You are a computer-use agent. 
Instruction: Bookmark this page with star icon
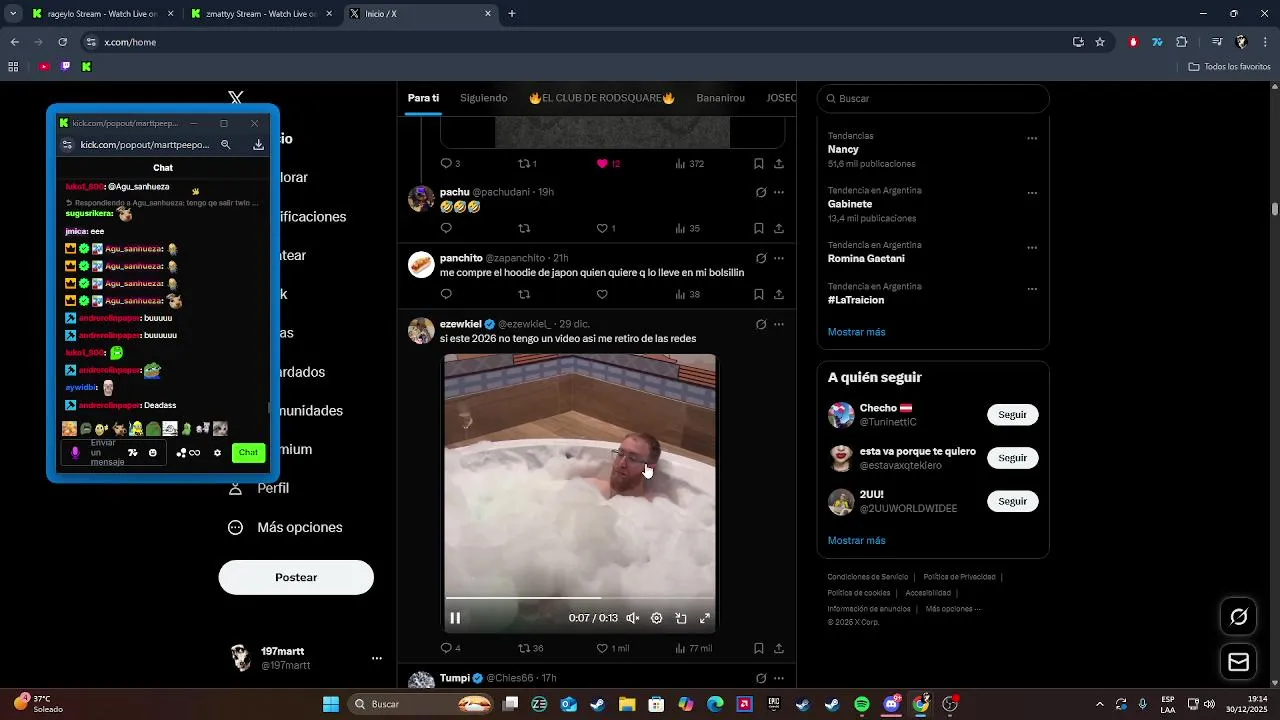[1100, 42]
